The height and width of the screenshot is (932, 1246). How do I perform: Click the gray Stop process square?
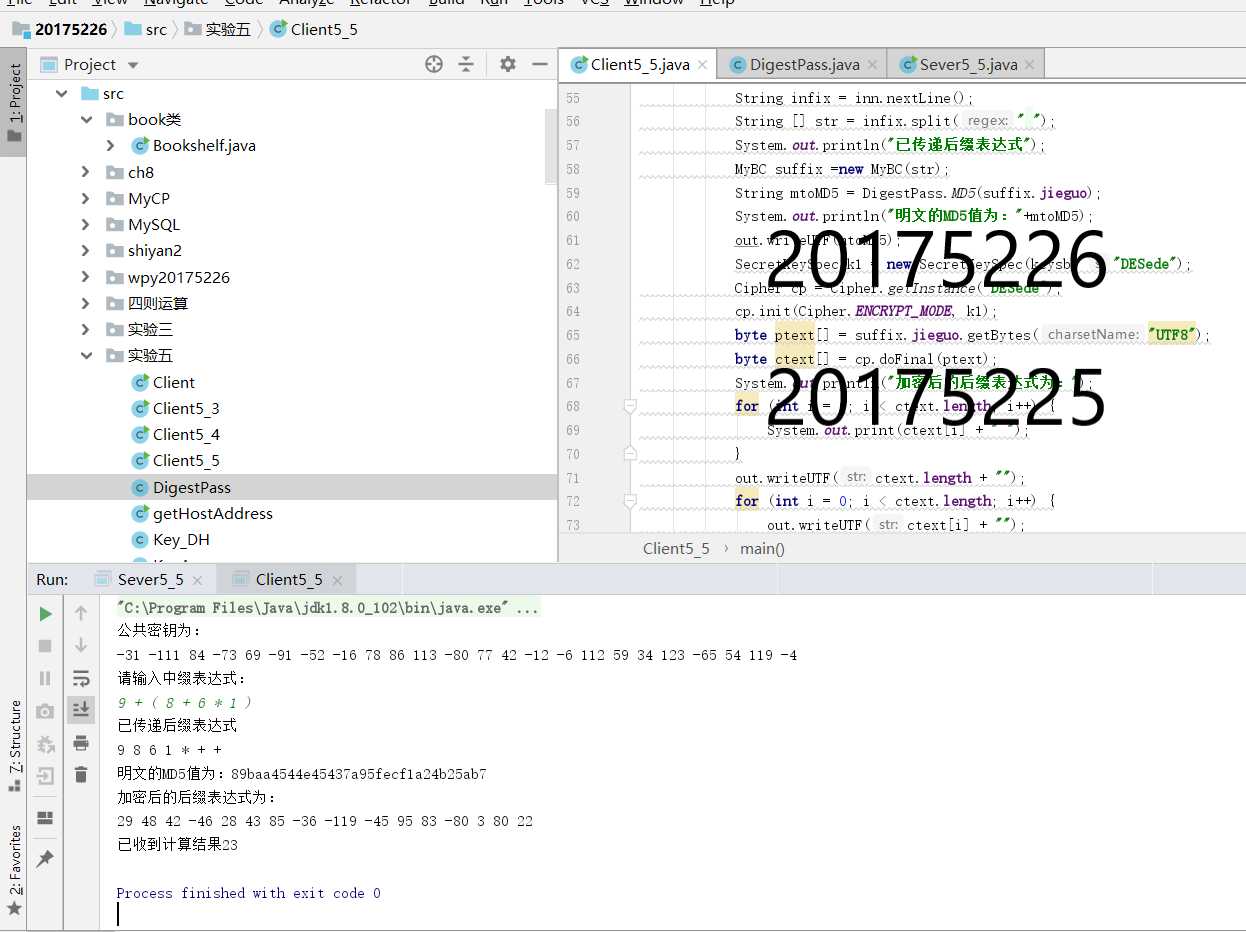point(45,646)
